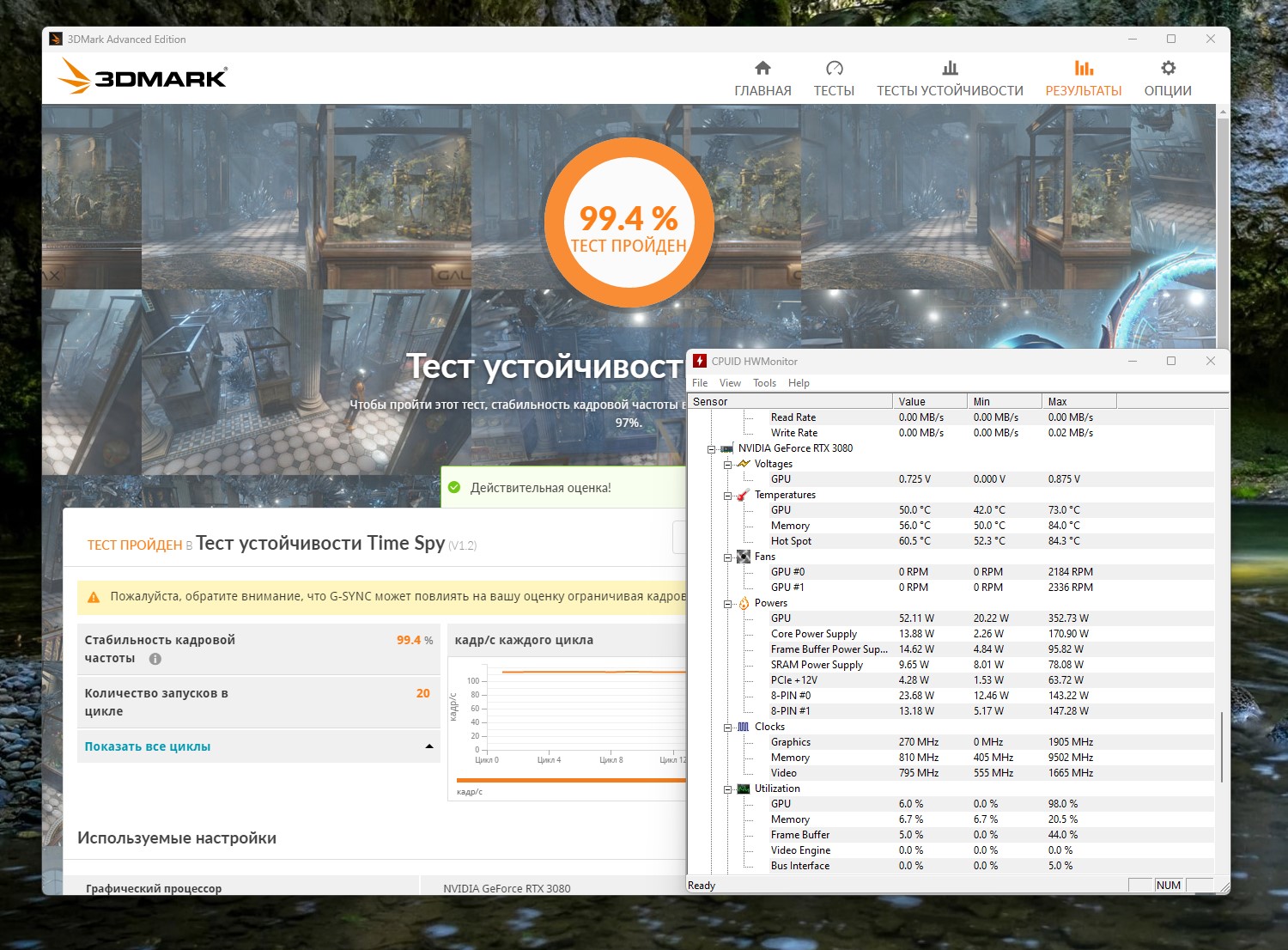The width and height of the screenshot is (1288, 950).
Task: Click the orange results chart icon
Action: (1084, 68)
